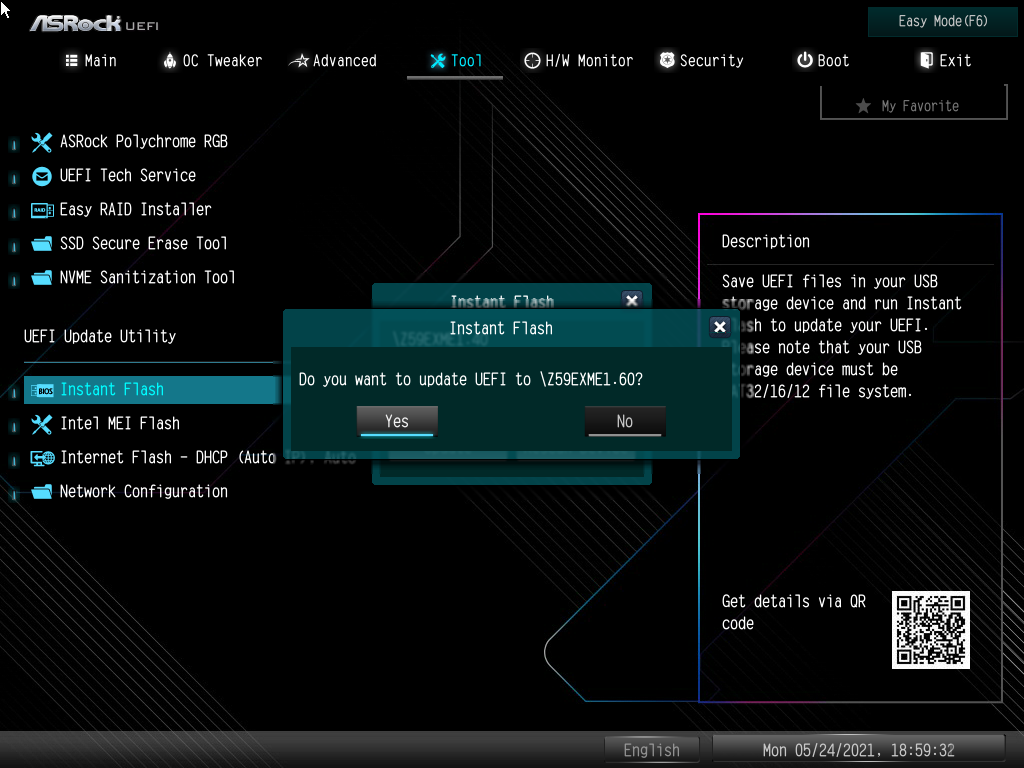Screen dimensions: 1024x768
Task: Click the UEFI Update Utility heading
Action: [x=100, y=336]
